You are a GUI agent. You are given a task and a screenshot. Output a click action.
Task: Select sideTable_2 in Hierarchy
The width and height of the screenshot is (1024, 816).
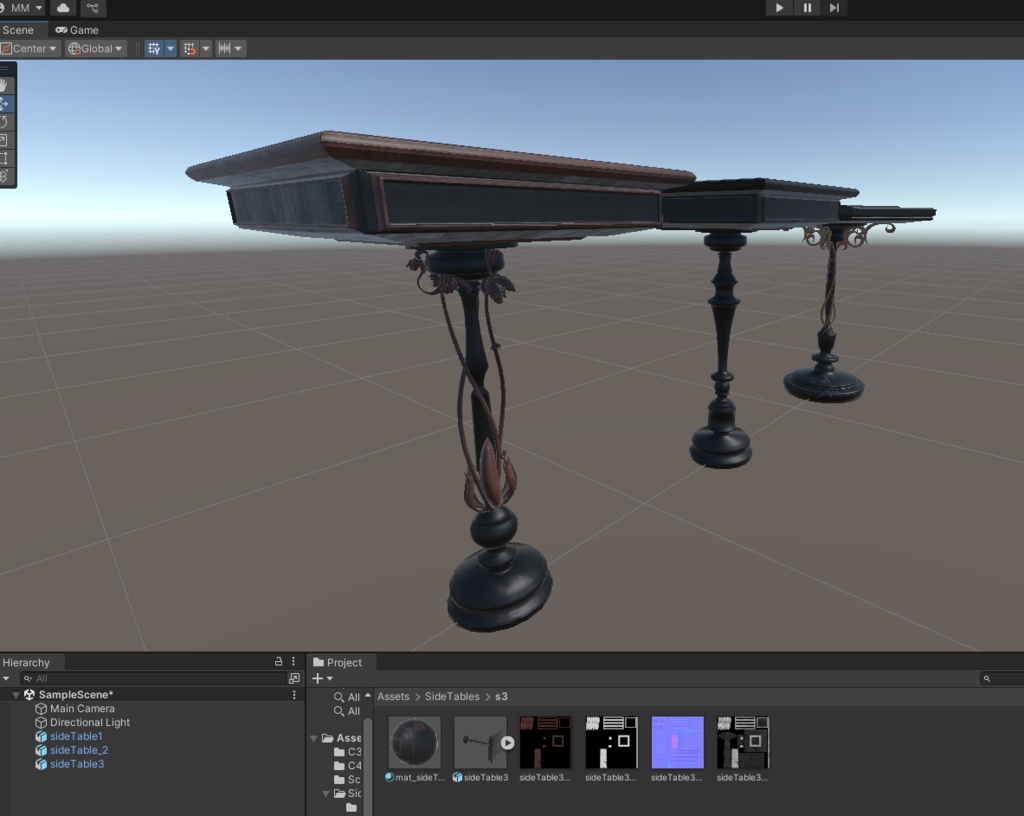(79, 750)
